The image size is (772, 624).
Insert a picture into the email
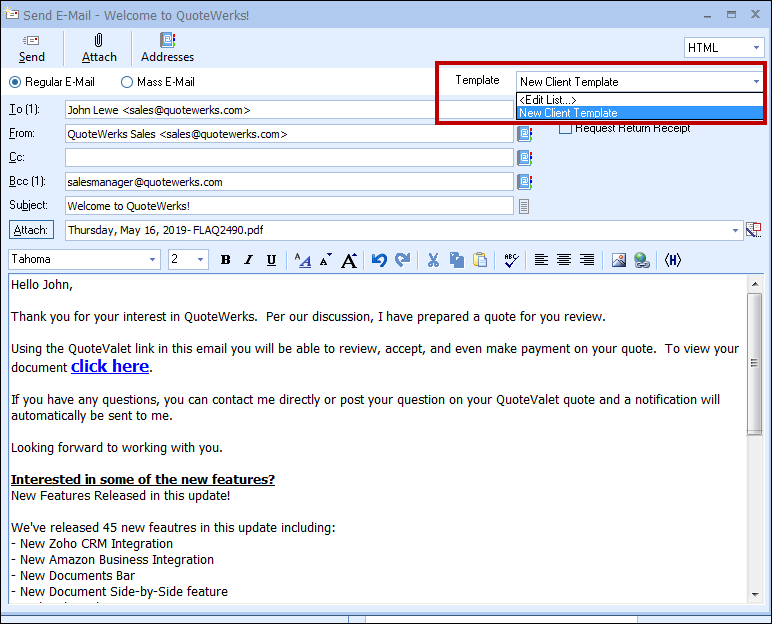coord(619,260)
